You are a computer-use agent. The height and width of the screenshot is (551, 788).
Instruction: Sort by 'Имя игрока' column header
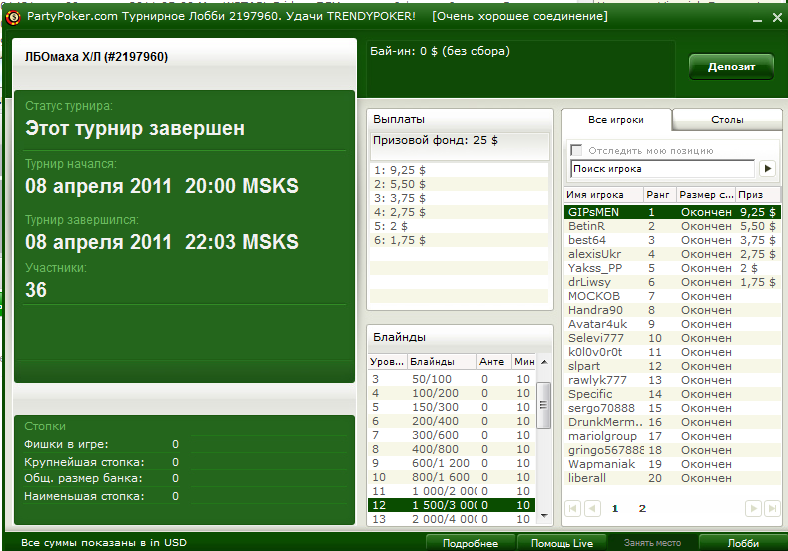coord(604,195)
